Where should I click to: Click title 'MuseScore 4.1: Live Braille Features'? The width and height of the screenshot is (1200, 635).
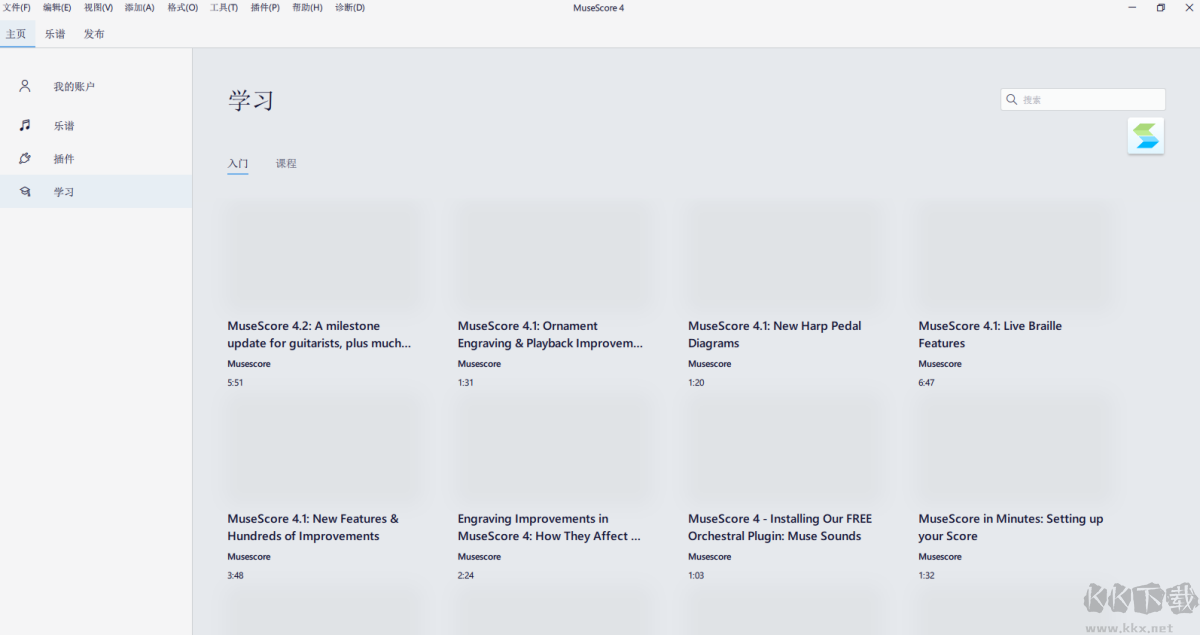(x=990, y=334)
